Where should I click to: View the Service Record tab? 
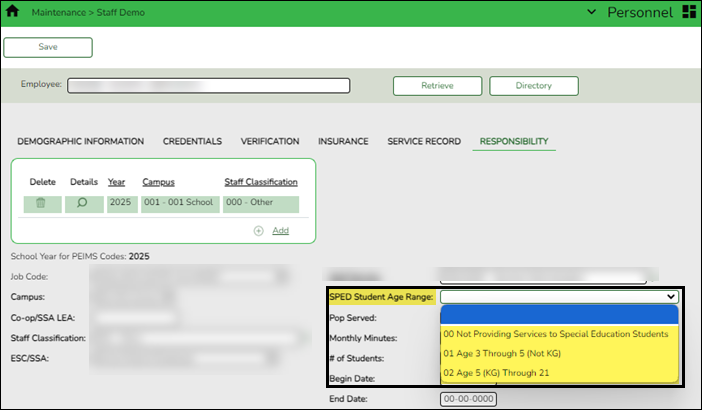423,142
